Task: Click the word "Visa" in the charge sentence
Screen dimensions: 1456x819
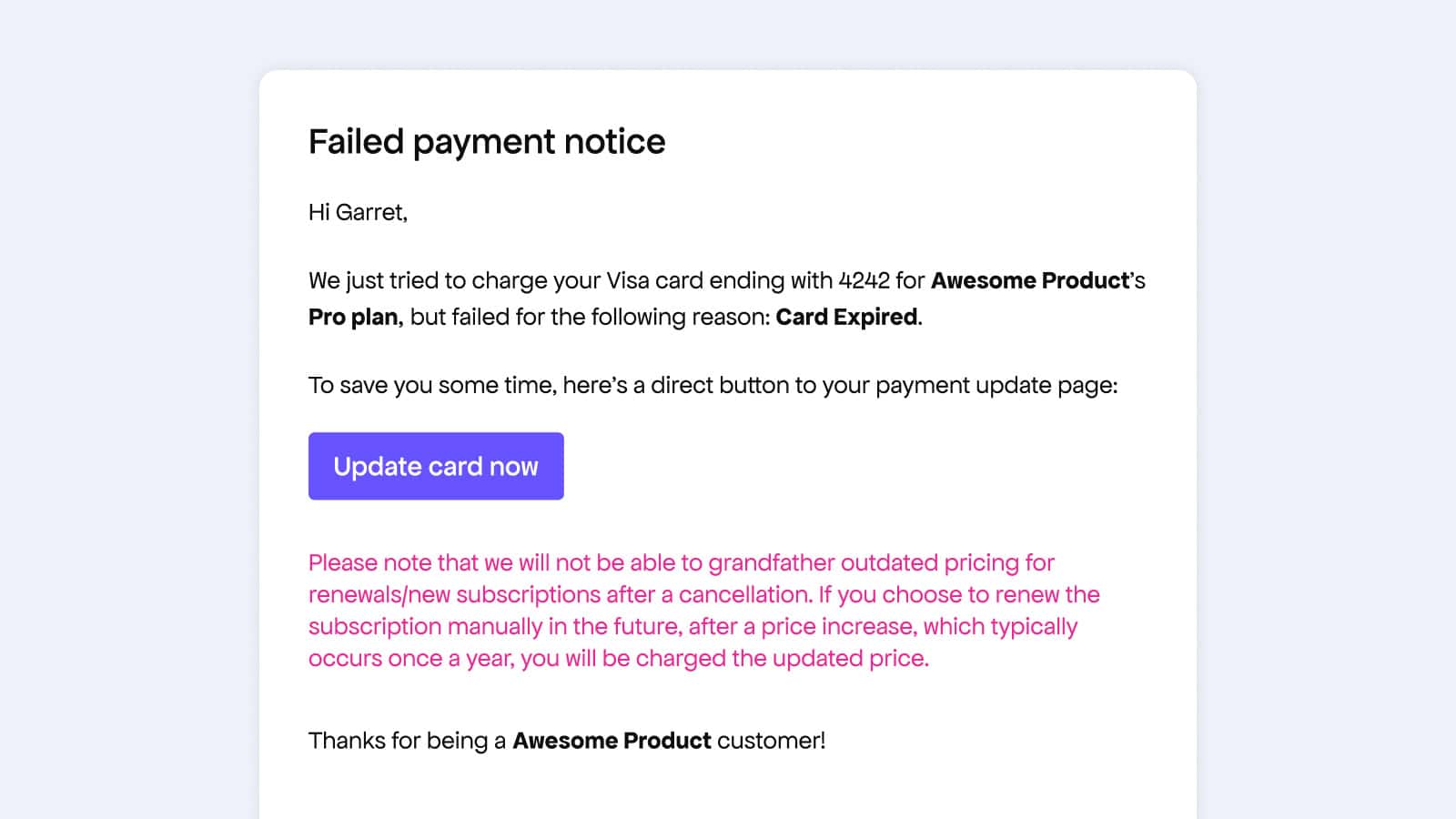Action: (627, 280)
